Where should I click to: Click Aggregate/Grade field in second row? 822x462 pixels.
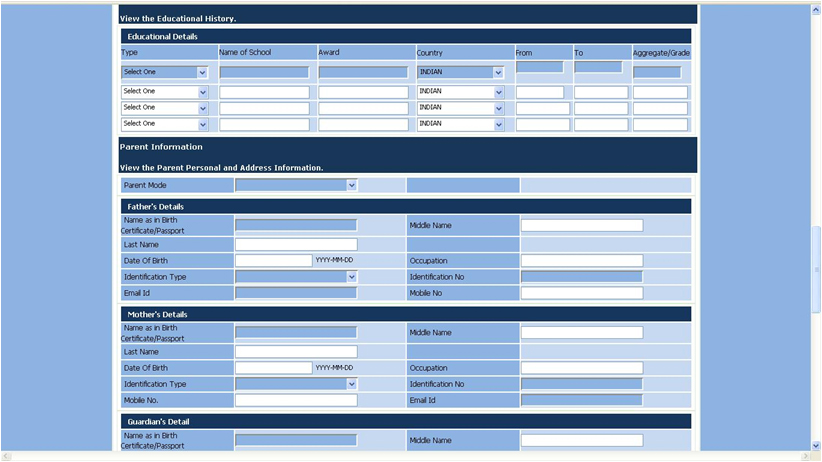pyautogui.click(x=661, y=92)
